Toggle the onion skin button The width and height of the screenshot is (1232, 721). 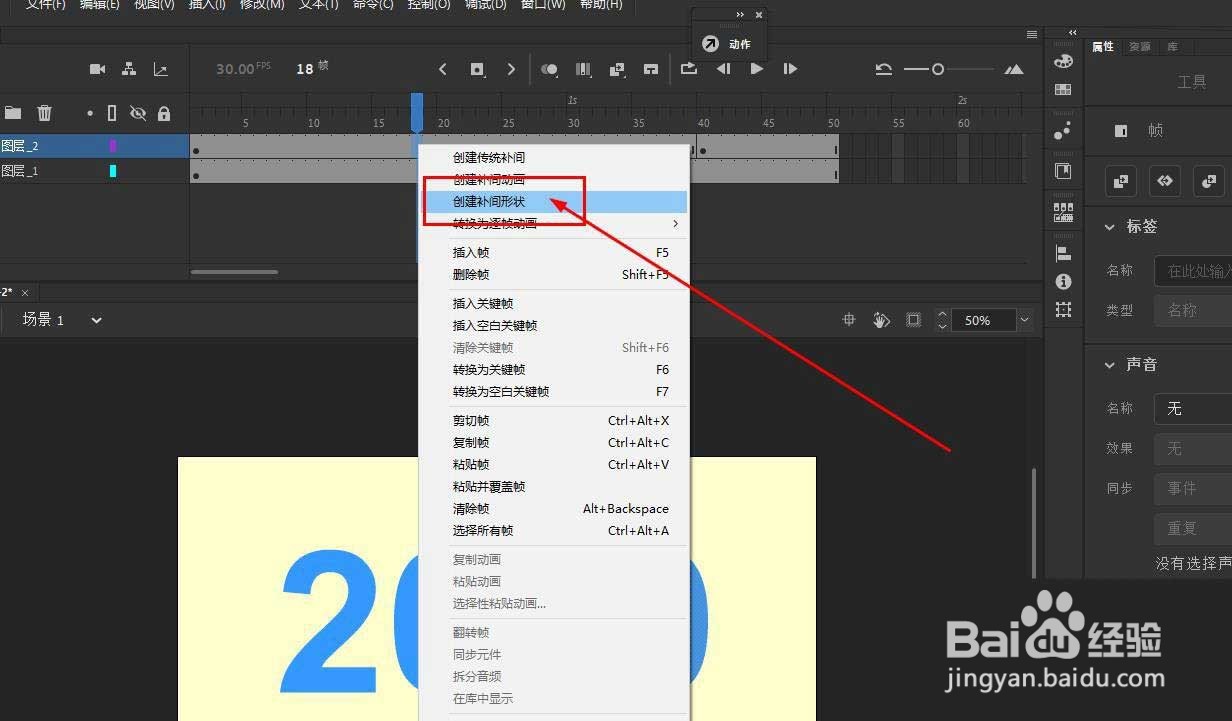[x=549, y=69]
